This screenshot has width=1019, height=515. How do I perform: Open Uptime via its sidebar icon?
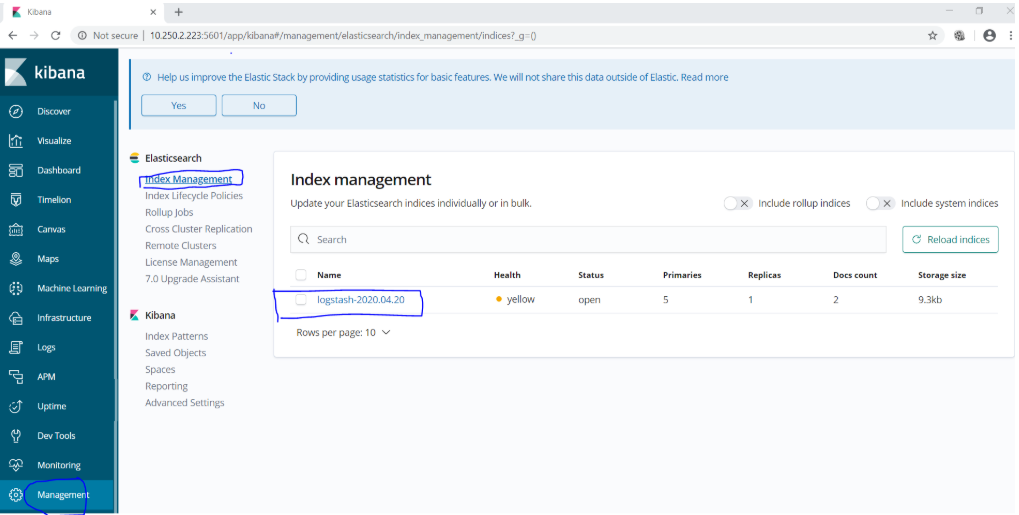point(16,406)
